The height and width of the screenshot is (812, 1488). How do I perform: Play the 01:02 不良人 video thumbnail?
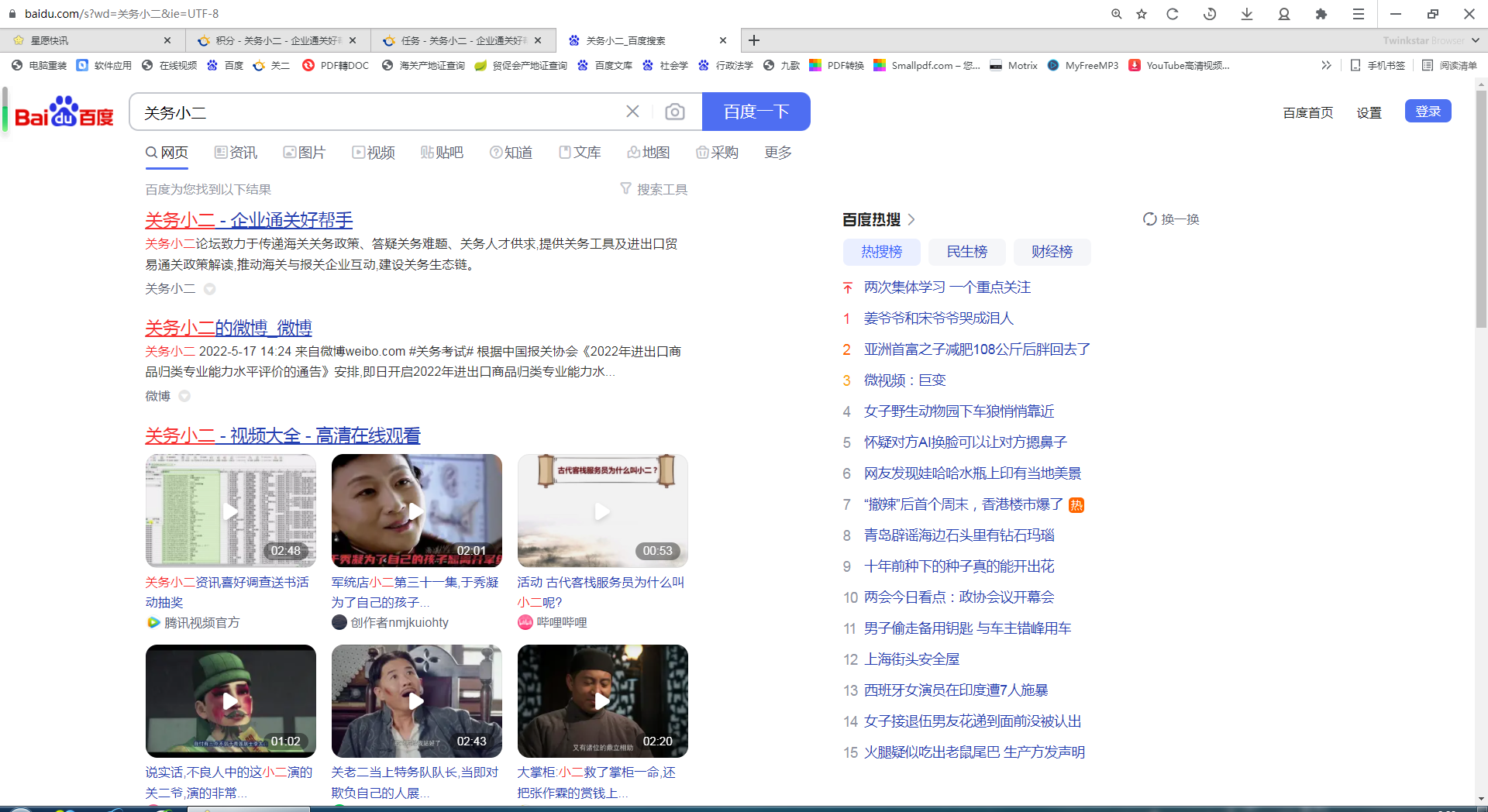pos(231,701)
